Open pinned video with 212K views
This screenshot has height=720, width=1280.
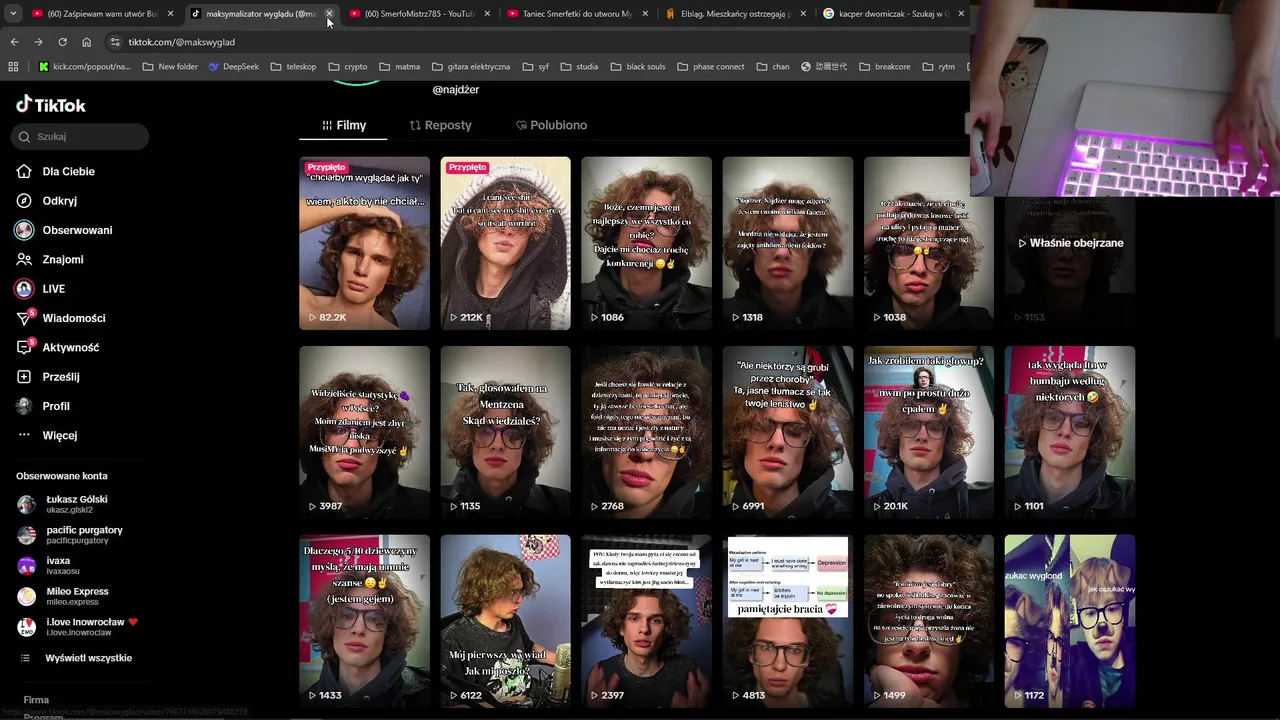505,243
